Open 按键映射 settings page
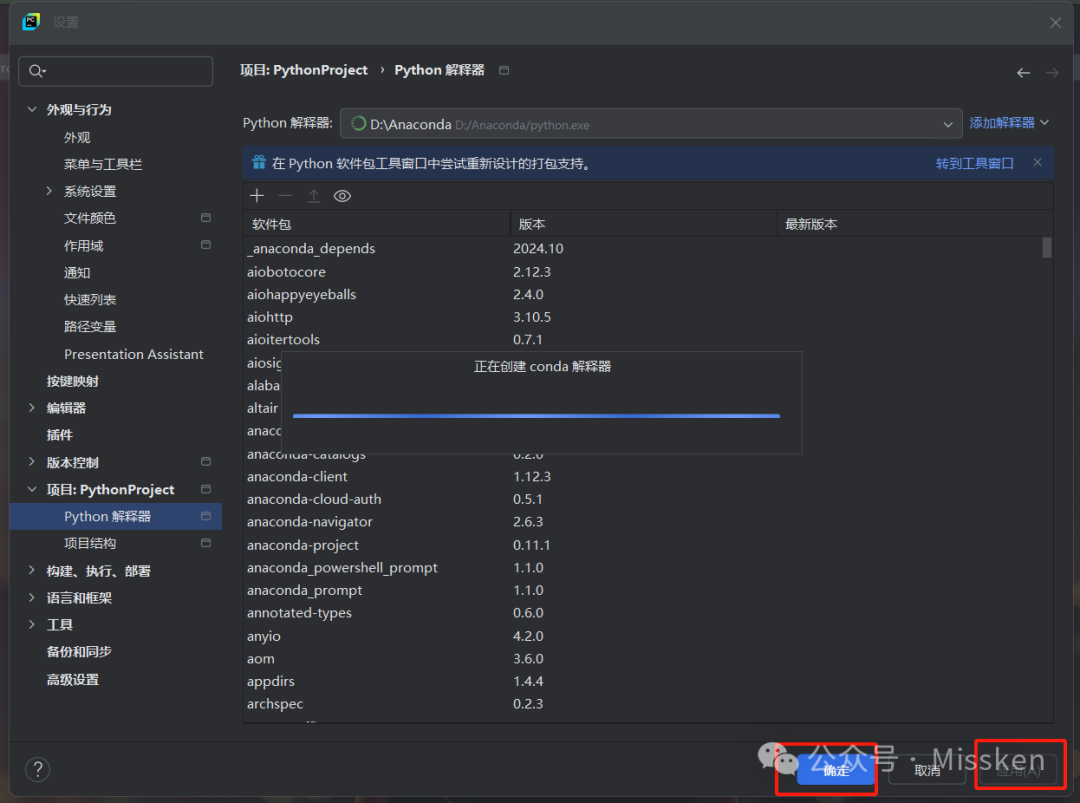Viewport: 1080px width, 803px height. tap(72, 381)
